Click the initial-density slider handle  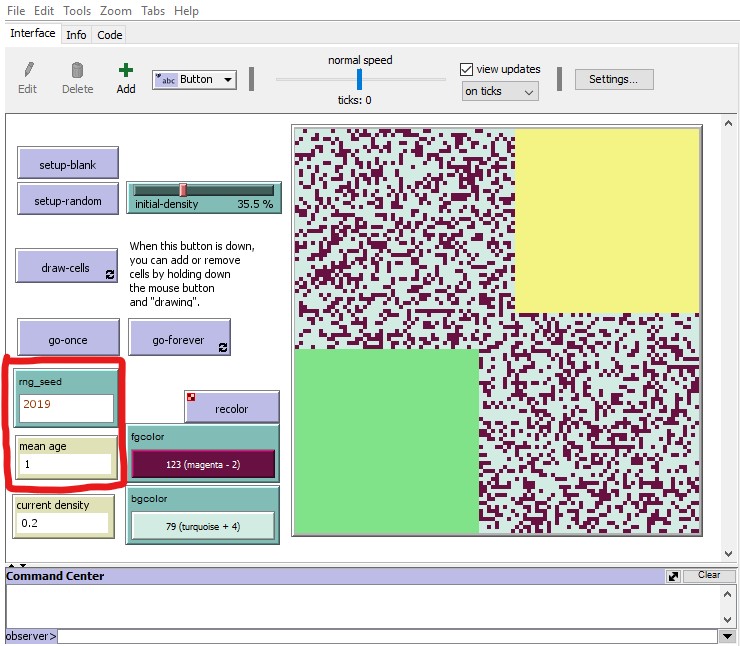[183, 190]
